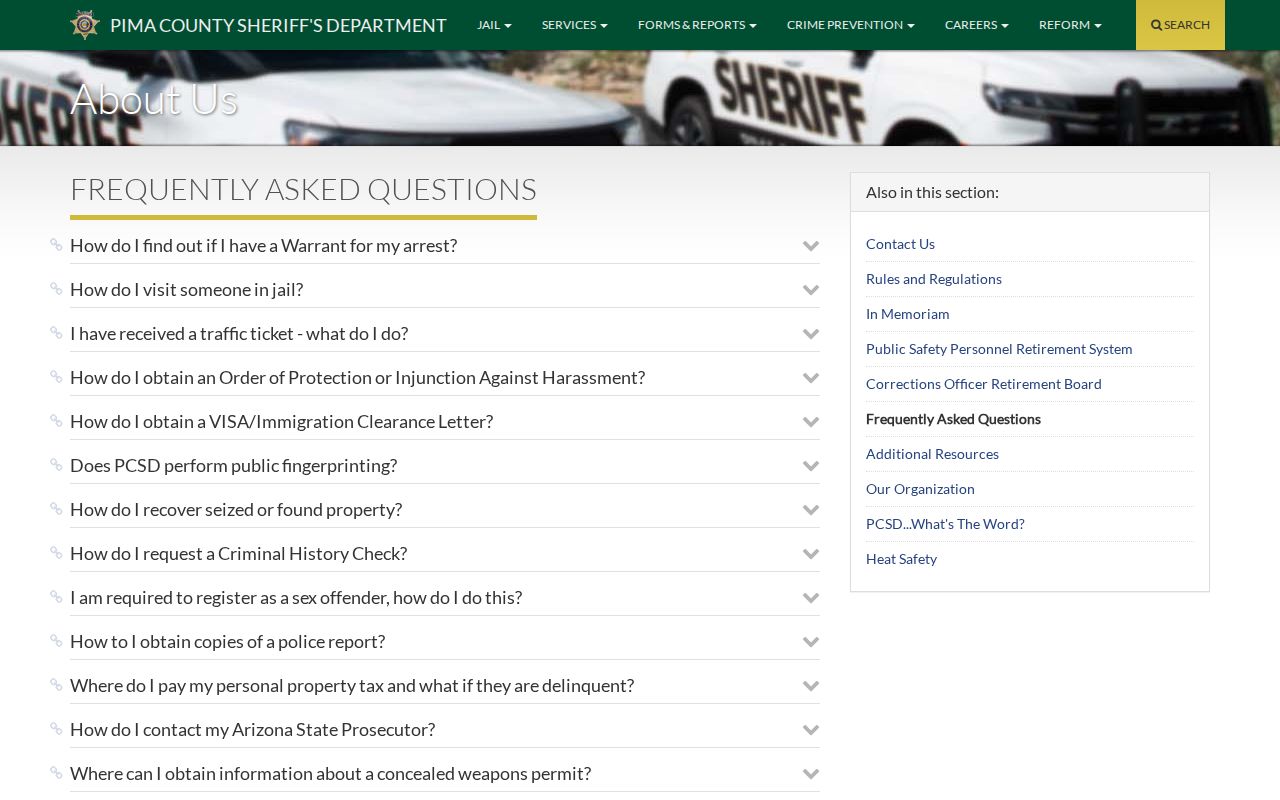
Task: Click the link icon beside sex offender registration
Action: [x=56, y=597]
